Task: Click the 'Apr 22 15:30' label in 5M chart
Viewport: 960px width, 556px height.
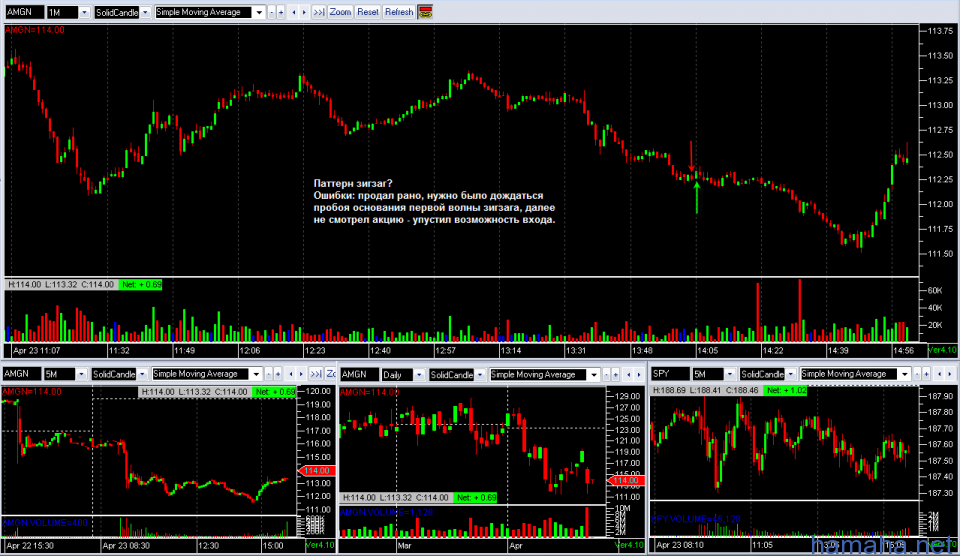Action: [x=31, y=546]
